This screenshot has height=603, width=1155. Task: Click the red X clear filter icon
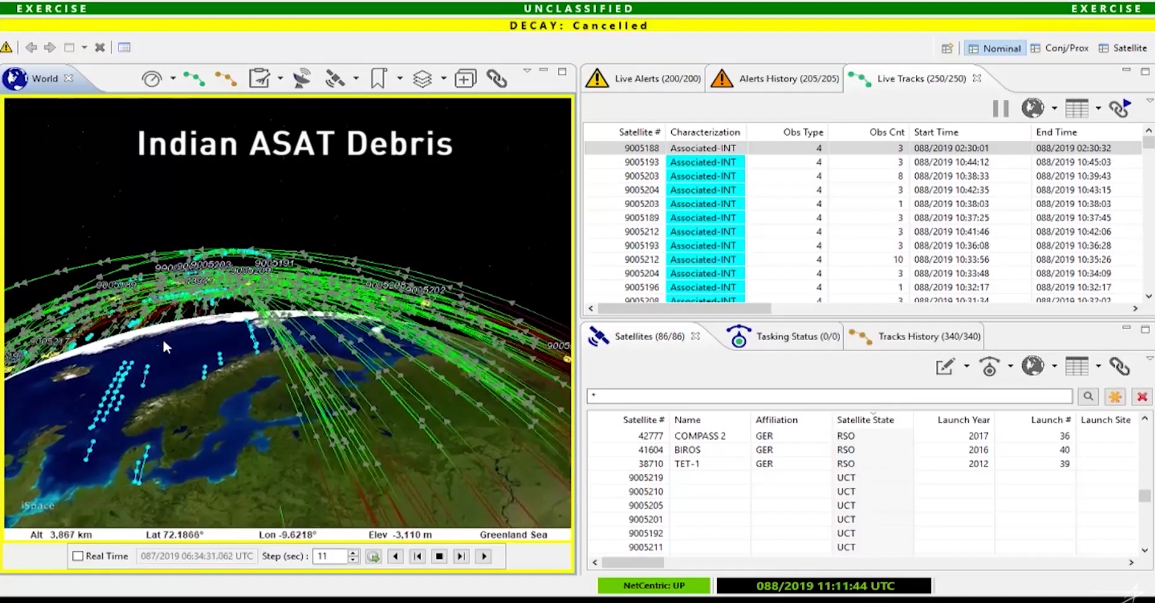1141,397
